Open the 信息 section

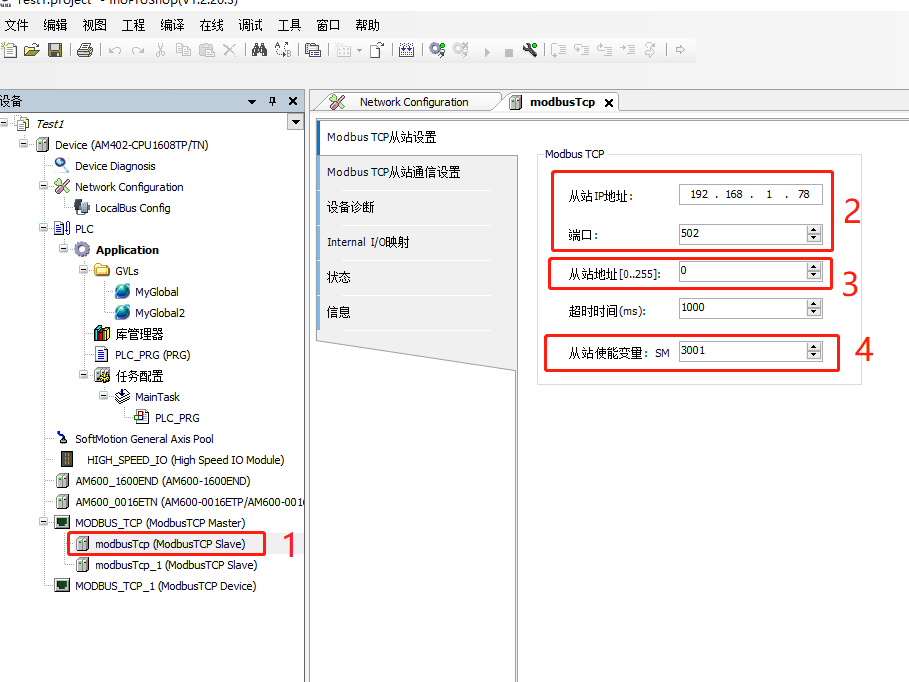pyautogui.click(x=339, y=312)
